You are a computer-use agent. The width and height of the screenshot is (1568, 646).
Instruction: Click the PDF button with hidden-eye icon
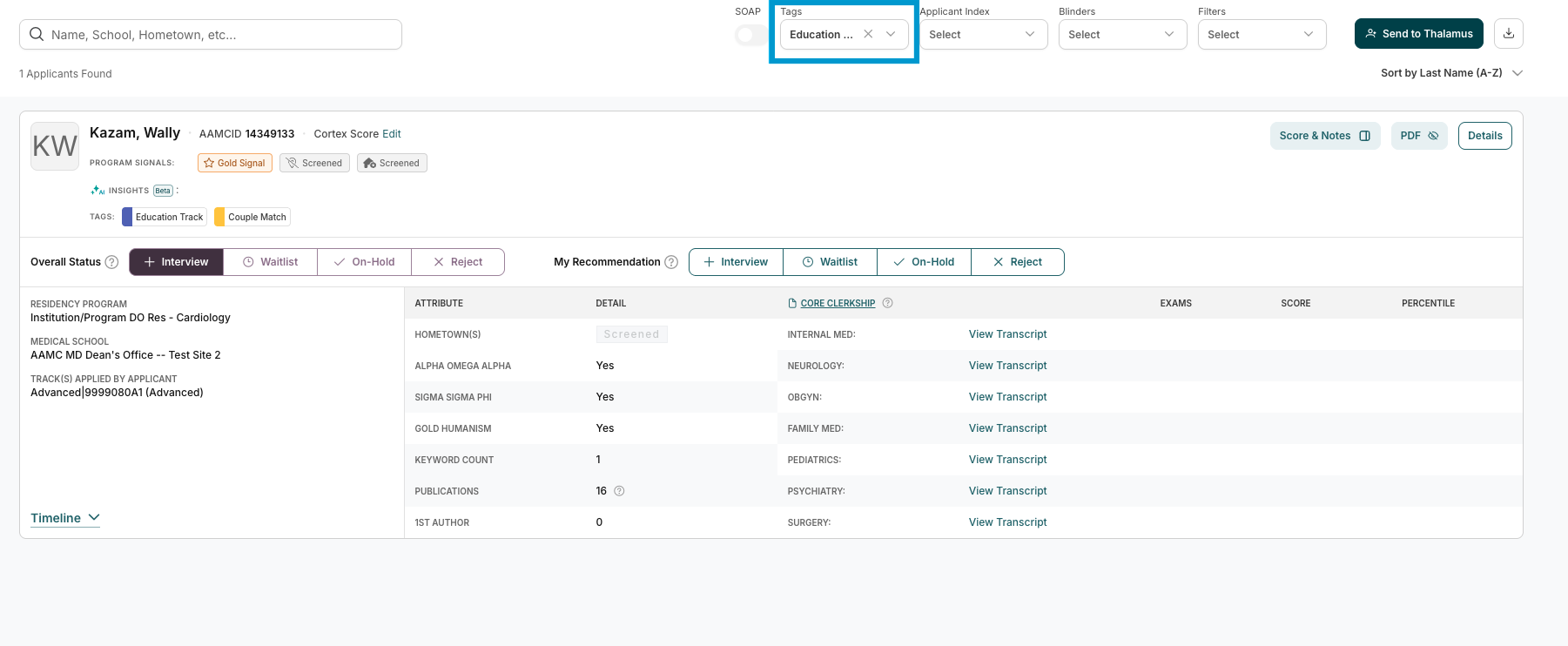click(x=1419, y=136)
